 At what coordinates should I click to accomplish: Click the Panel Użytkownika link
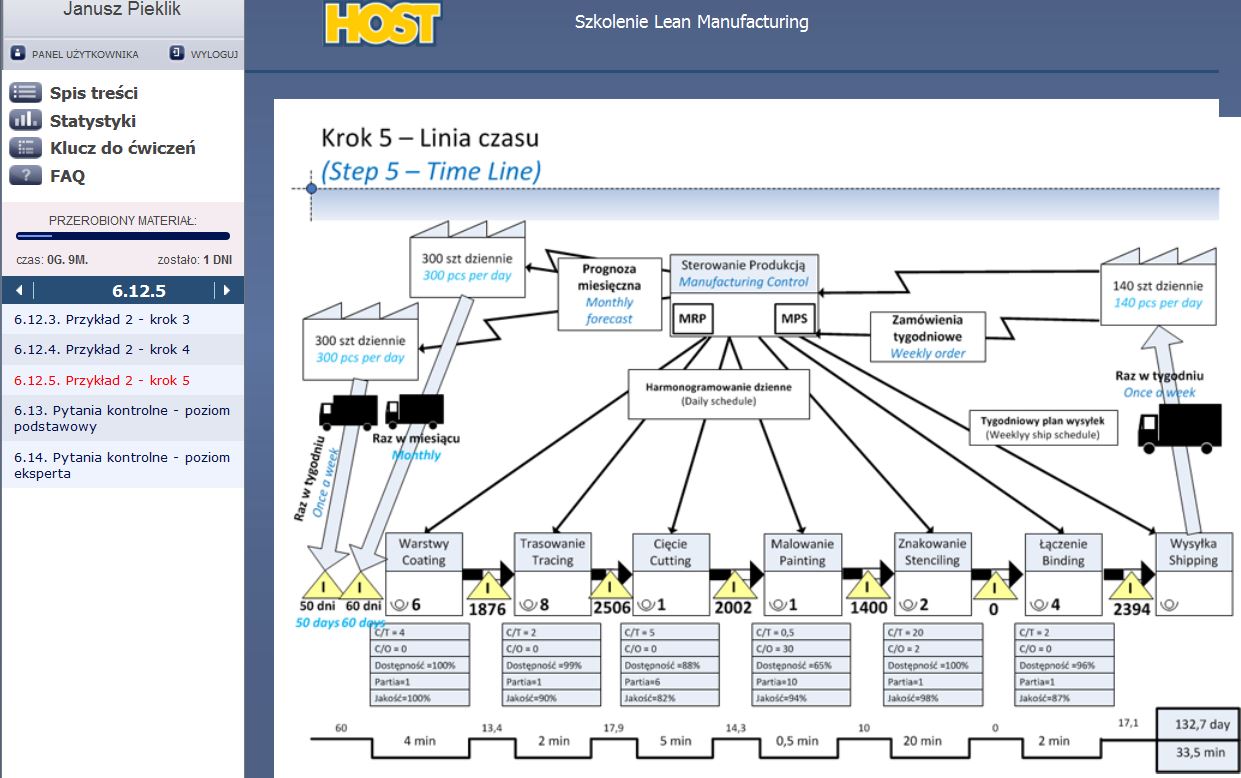coord(85,54)
